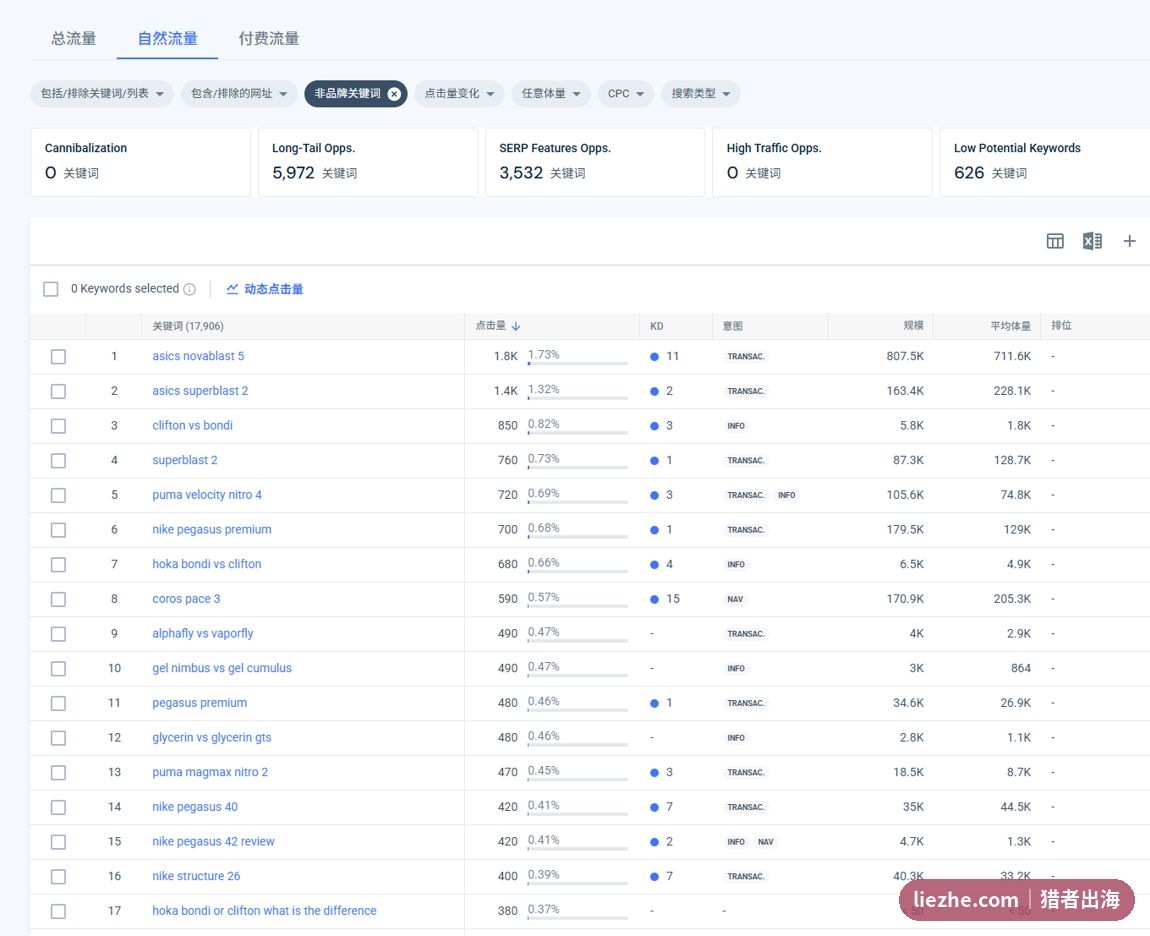Select the clifton vs bondi row checkbox
1150x936 pixels.
(58, 425)
